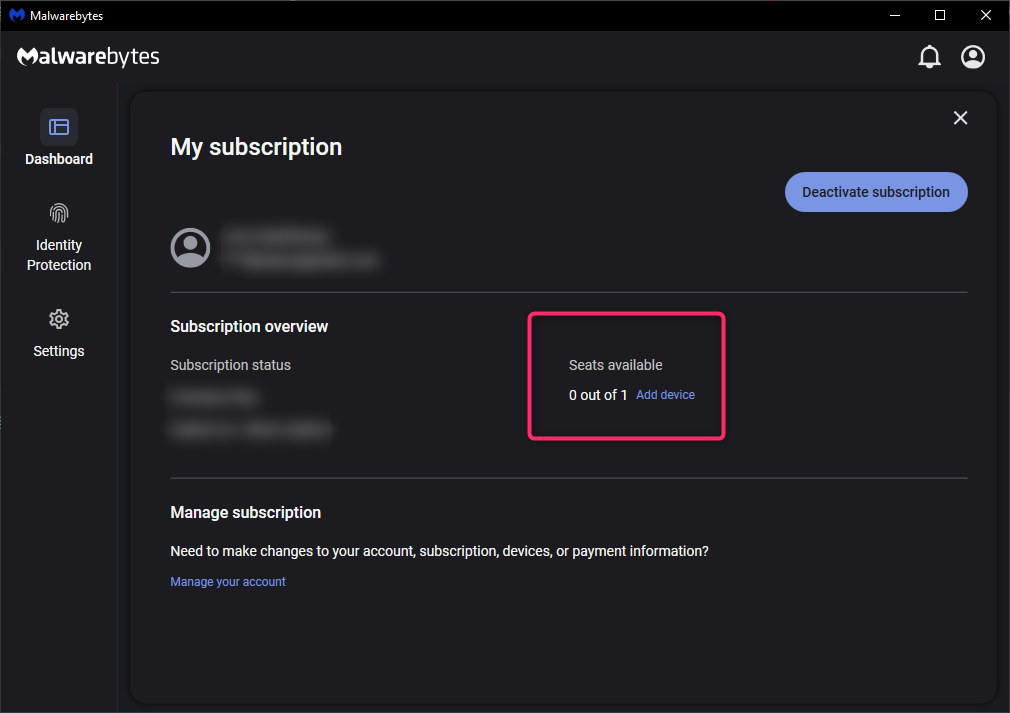
Task: Open the Dashboard sidebar icon
Action: 59,127
